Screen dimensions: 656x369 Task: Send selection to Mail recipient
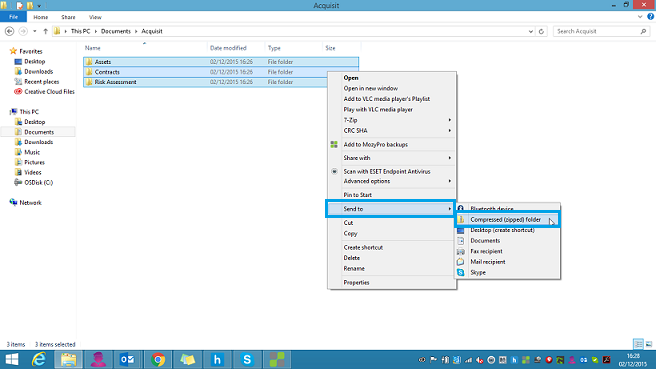click(x=507, y=262)
